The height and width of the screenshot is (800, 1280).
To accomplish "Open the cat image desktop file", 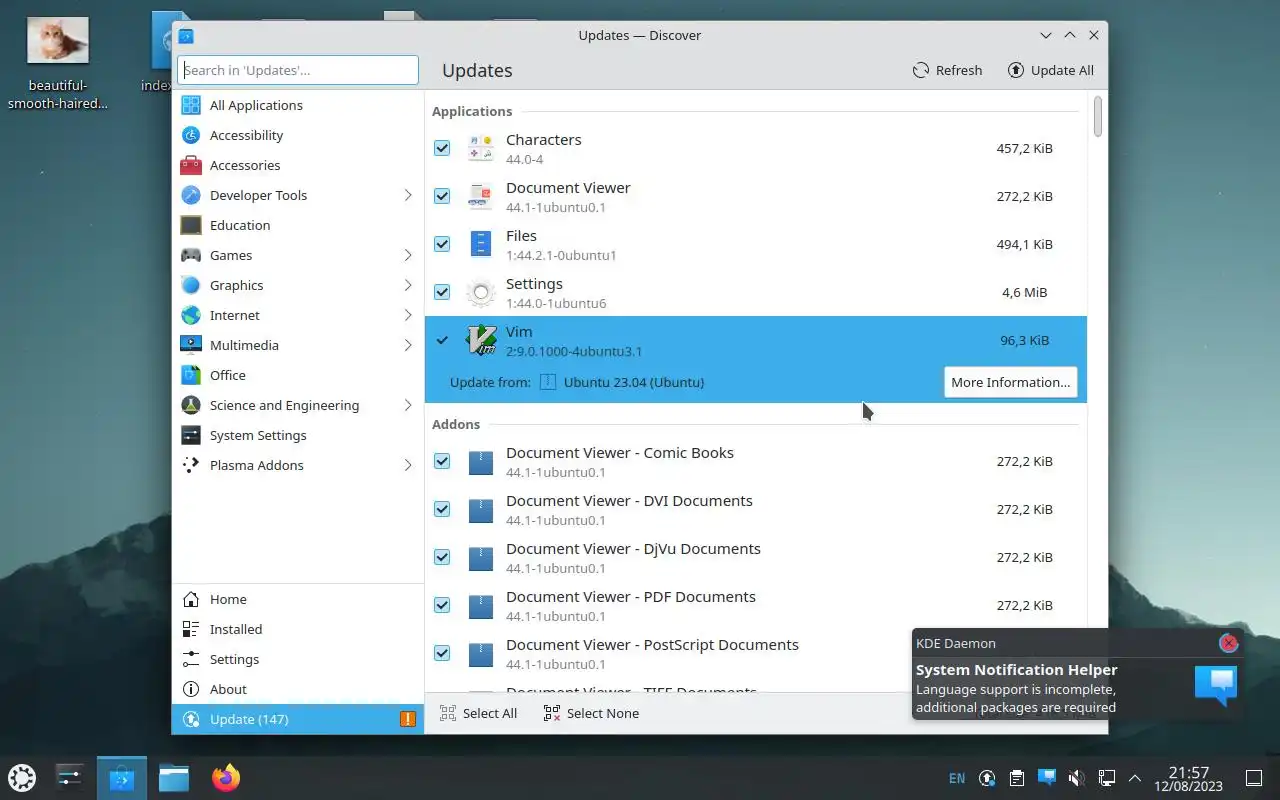I will (x=58, y=63).
